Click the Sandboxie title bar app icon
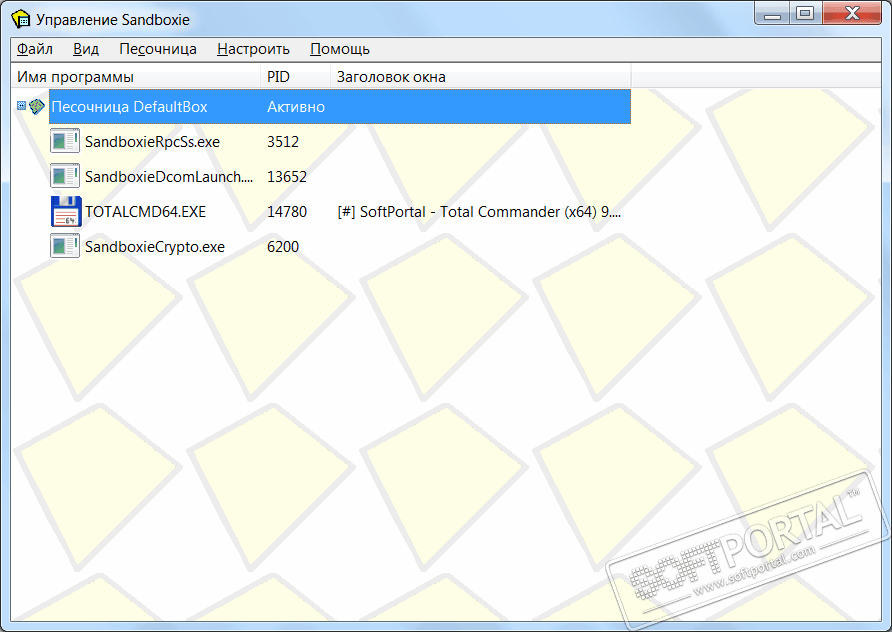This screenshot has width=892, height=632. point(20,19)
